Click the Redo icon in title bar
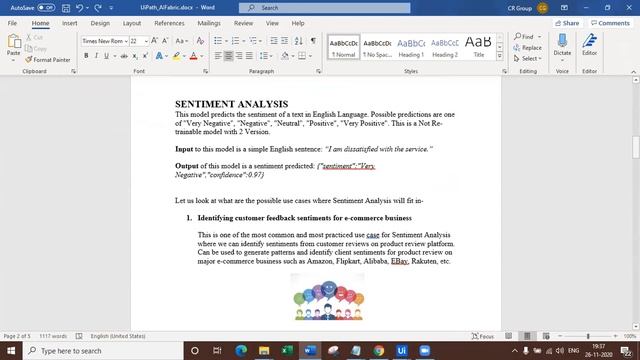Viewport: 640px width, 360px height. click(x=98, y=8)
